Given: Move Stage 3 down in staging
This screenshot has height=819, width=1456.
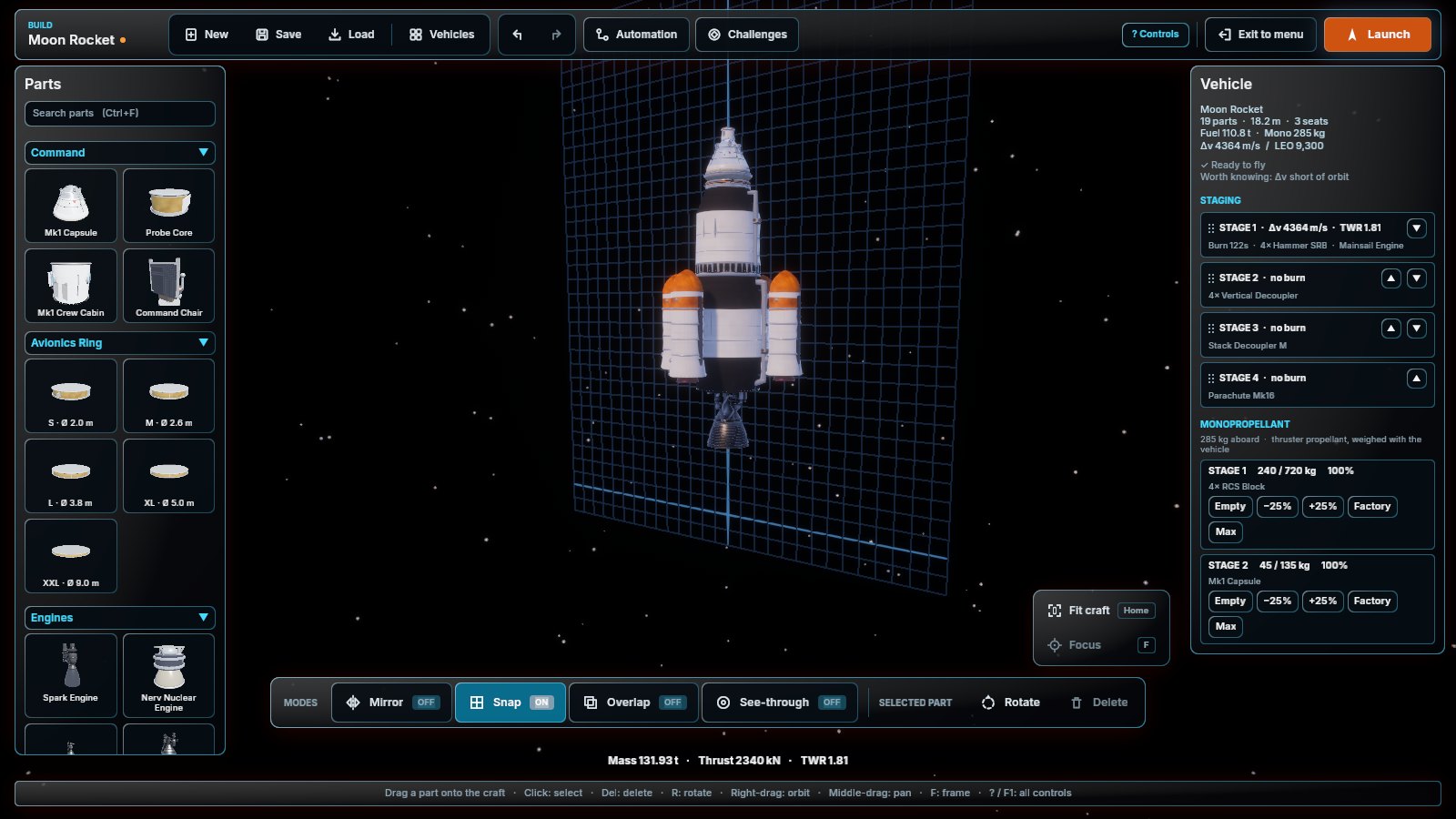Looking at the screenshot, I should pyautogui.click(x=1416, y=329).
